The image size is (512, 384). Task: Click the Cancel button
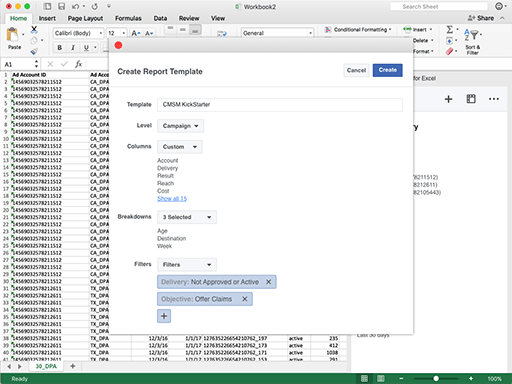[x=356, y=70]
